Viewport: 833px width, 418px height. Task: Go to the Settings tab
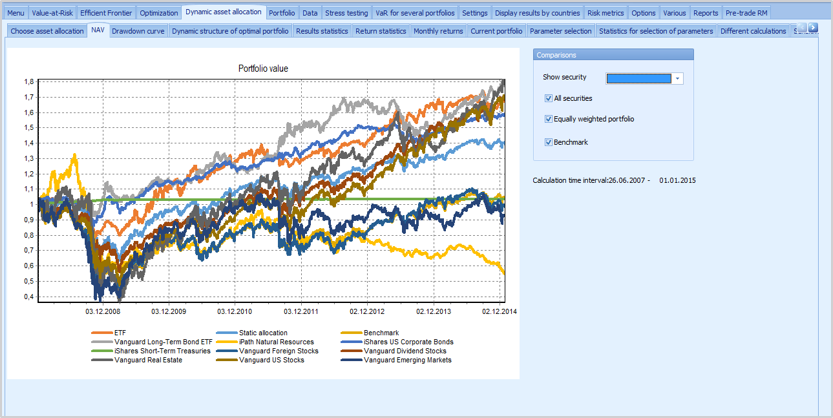coord(474,13)
